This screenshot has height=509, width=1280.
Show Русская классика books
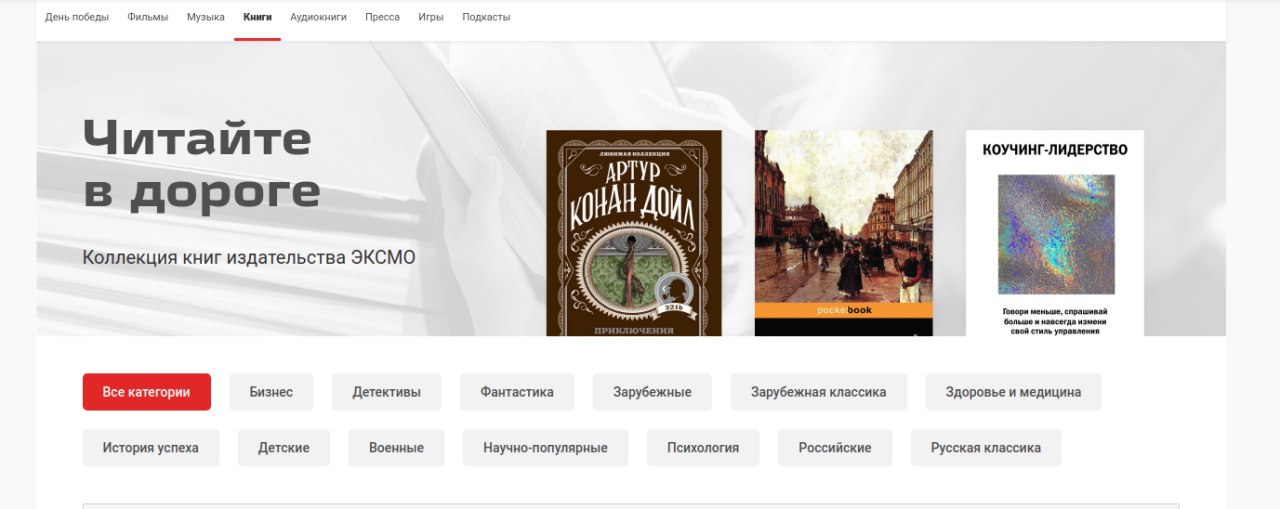[986, 448]
